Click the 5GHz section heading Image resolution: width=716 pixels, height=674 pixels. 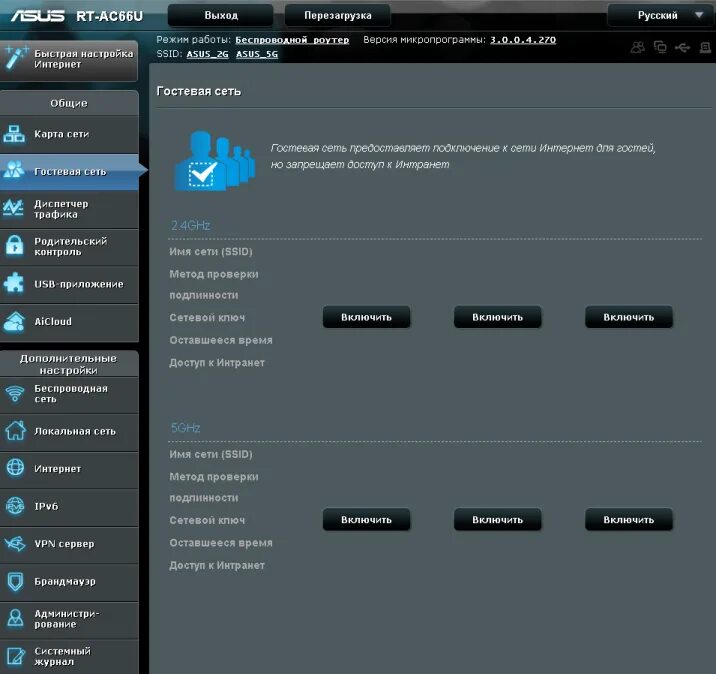[x=185, y=428]
